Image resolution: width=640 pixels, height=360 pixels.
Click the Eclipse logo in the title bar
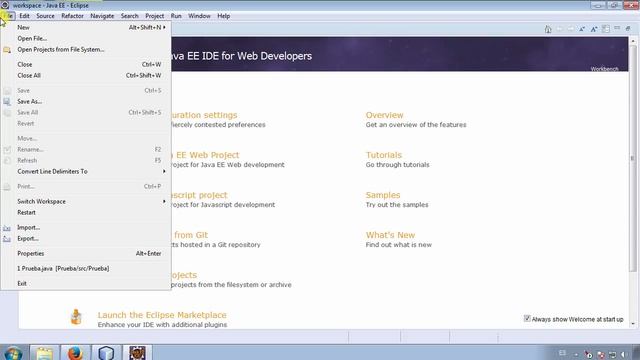click(5, 5)
